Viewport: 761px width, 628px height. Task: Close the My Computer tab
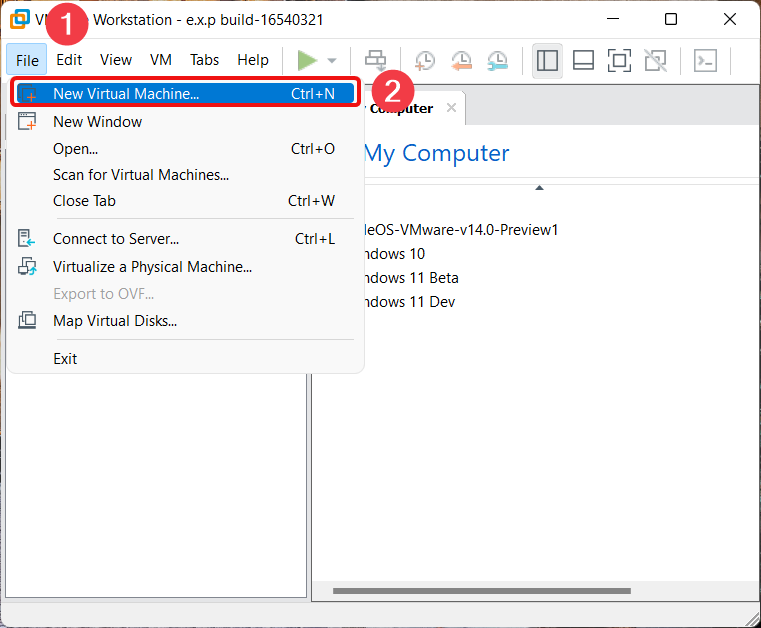(x=451, y=107)
